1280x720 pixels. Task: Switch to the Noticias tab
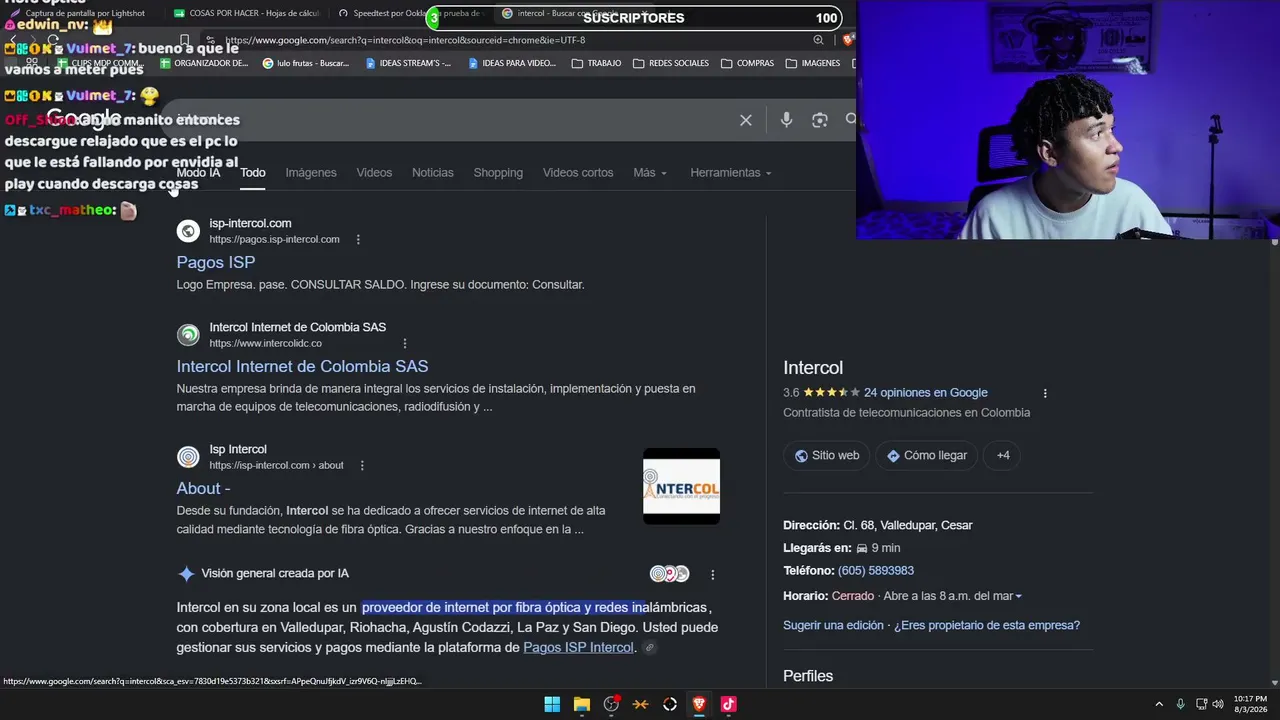click(x=433, y=173)
